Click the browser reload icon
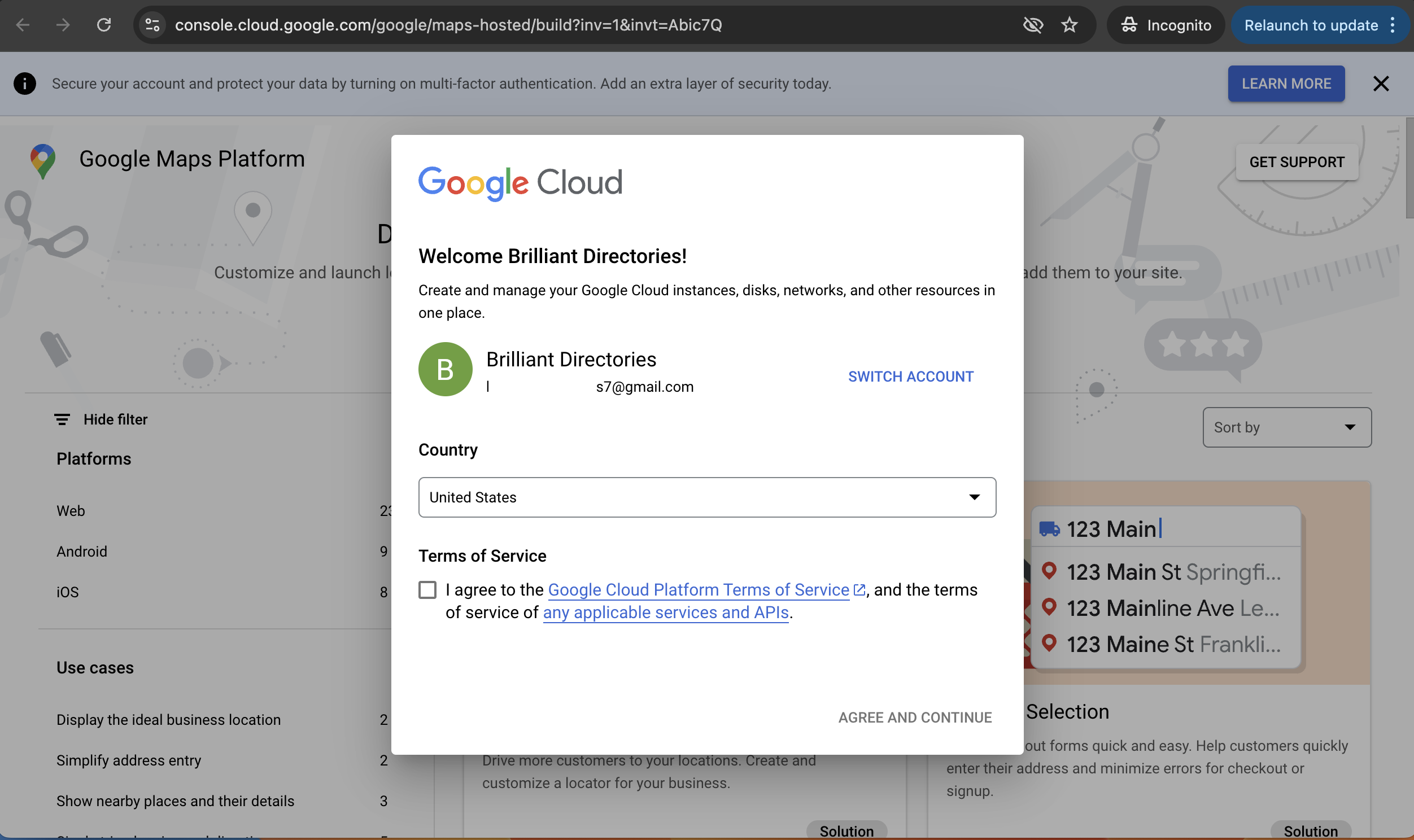The width and height of the screenshot is (1414, 840). coord(103,25)
